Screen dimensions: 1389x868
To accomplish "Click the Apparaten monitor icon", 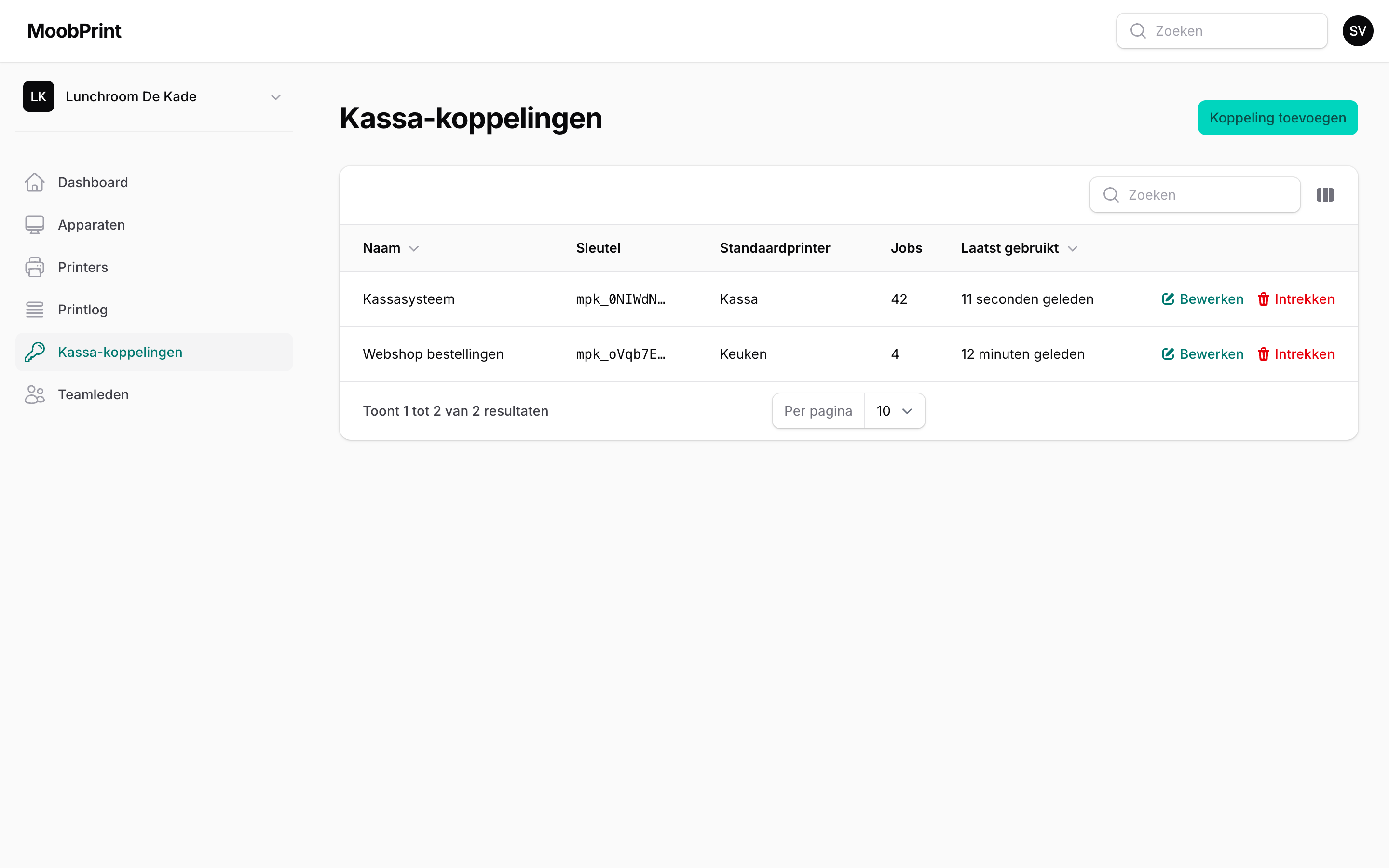I will coord(34,225).
